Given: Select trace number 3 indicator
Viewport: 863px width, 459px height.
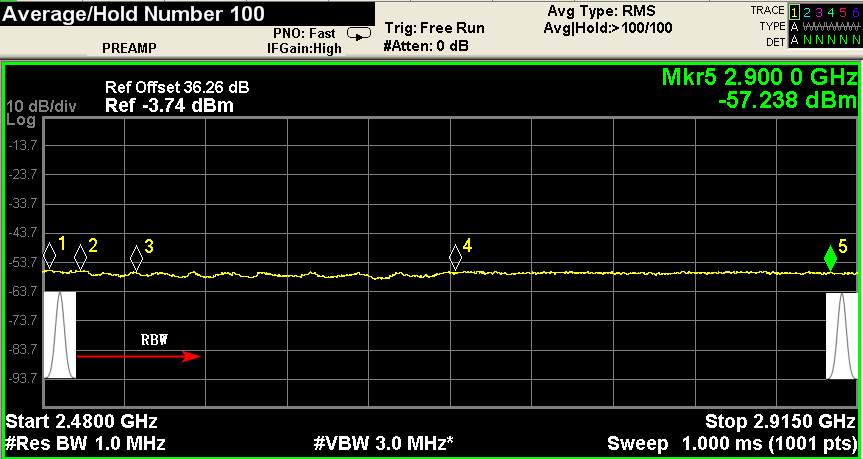Looking at the screenshot, I should (x=820, y=12).
